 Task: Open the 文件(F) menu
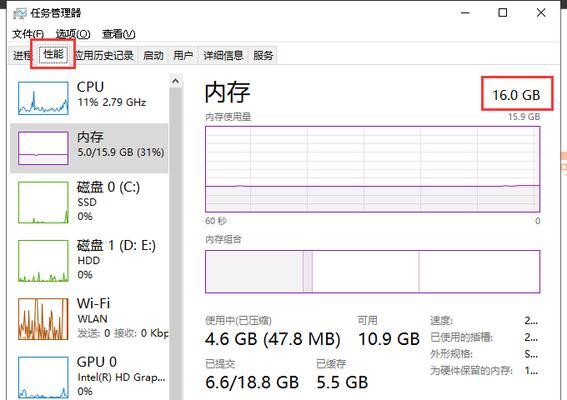(x=28, y=34)
